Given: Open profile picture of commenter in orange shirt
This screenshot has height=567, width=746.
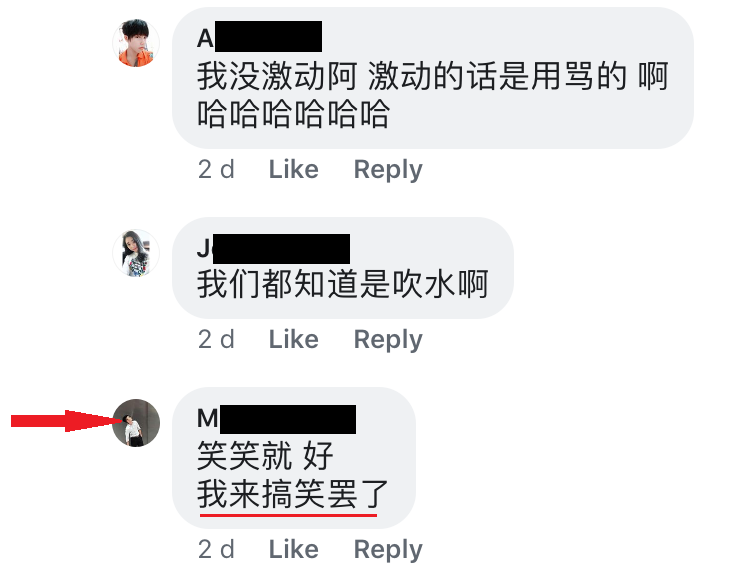Looking at the screenshot, I should coord(136,43).
